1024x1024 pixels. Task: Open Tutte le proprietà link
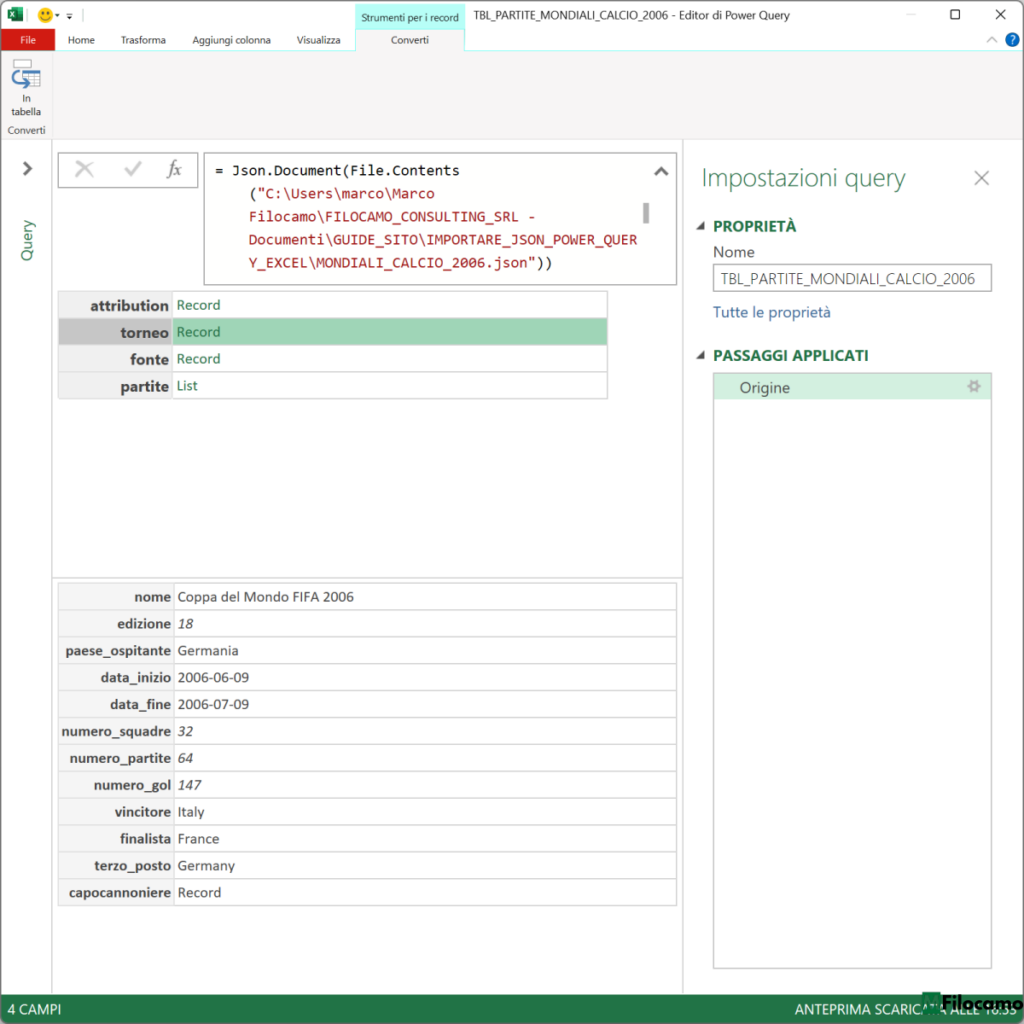771,312
